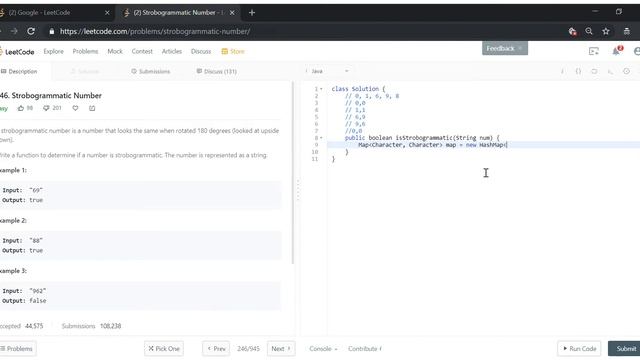Close the Google - LeetCode tab
640x360 pixels.
point(107,13)
